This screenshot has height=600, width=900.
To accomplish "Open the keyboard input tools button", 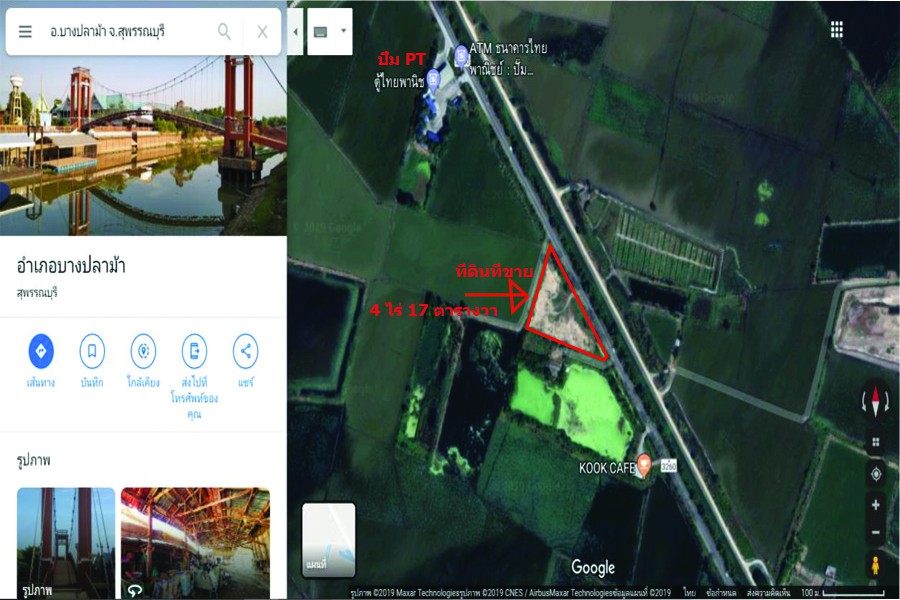I will point(320,32).
